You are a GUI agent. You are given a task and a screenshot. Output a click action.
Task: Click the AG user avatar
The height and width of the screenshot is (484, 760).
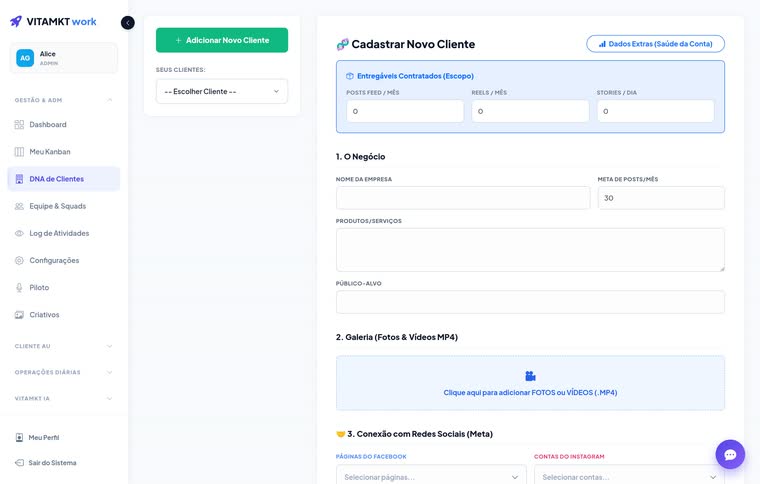tap(25, 58)
